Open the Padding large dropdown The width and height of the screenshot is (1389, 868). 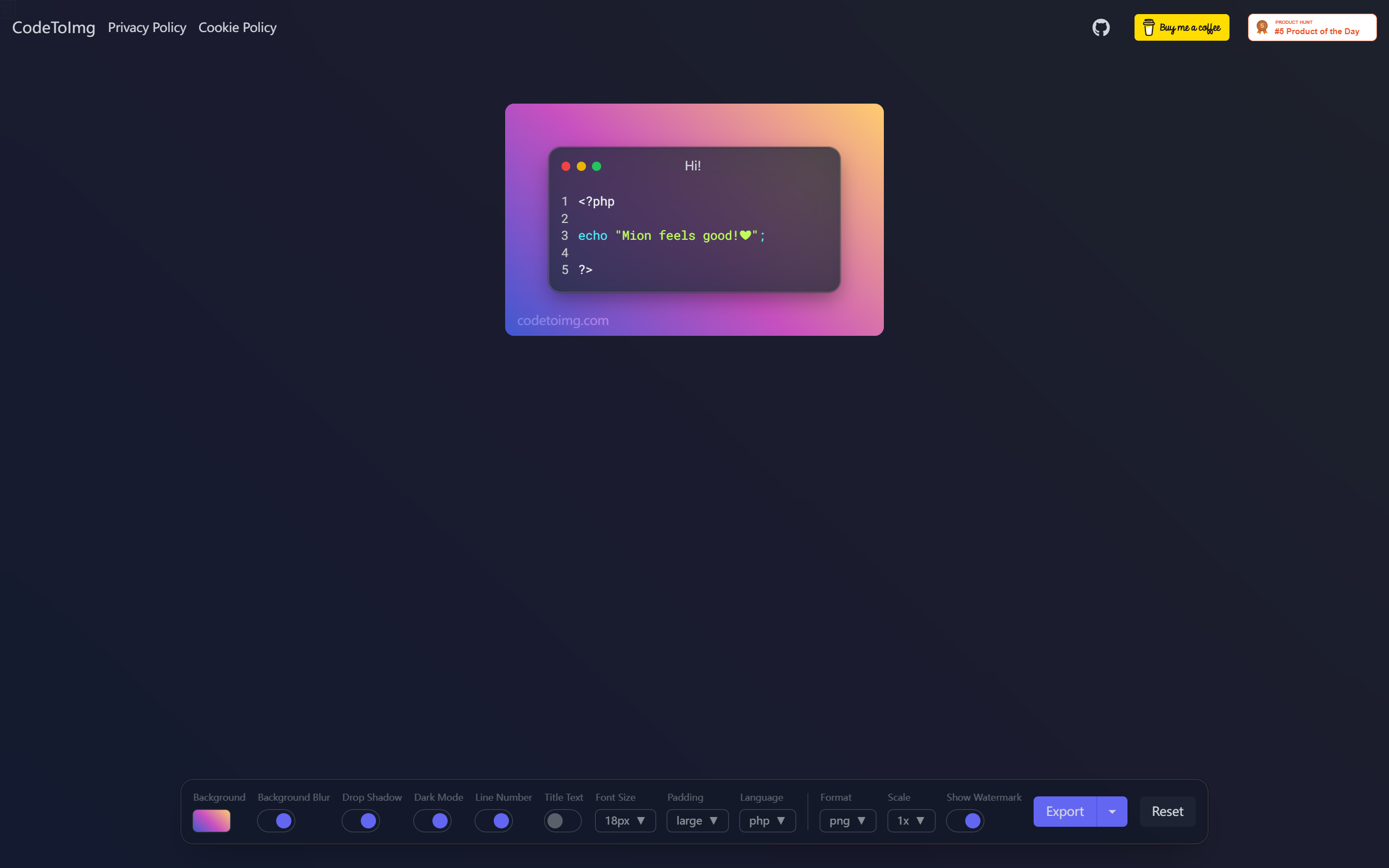(x=697, y=821)
